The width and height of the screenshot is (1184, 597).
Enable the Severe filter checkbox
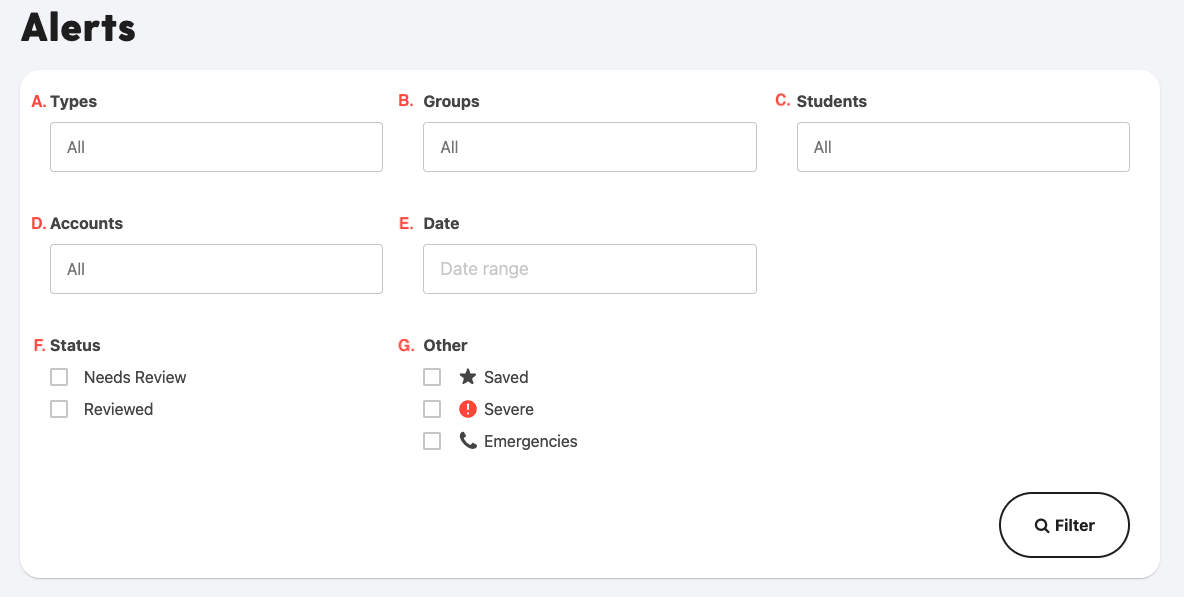coord(432,409)
